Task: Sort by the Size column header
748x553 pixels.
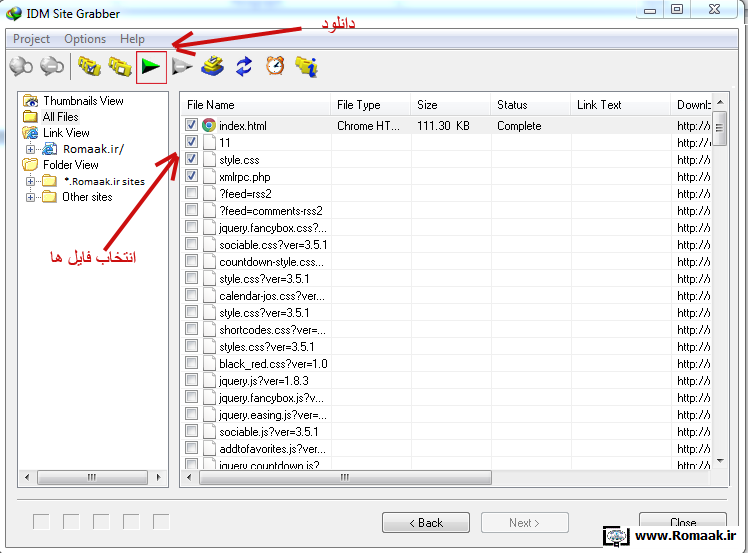Action: point(450,104)
